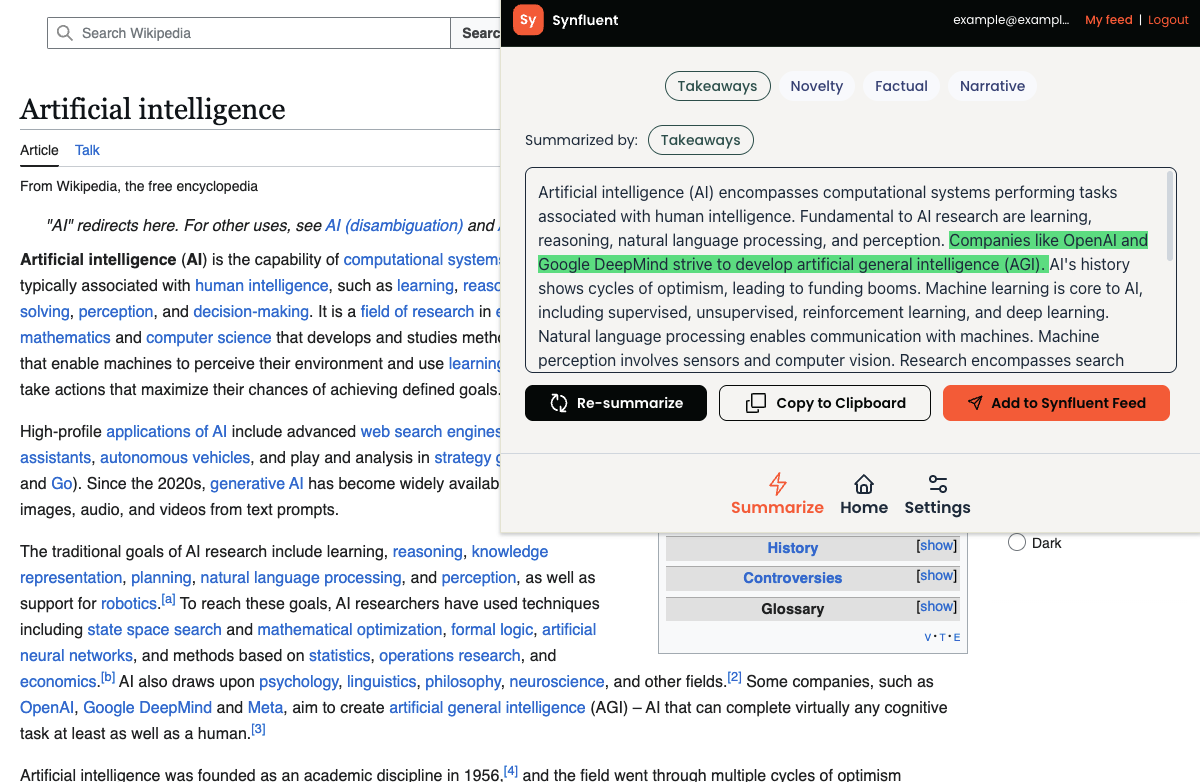
Task: Select the Narrative summary mode
Action: click(x=992, y=86)
